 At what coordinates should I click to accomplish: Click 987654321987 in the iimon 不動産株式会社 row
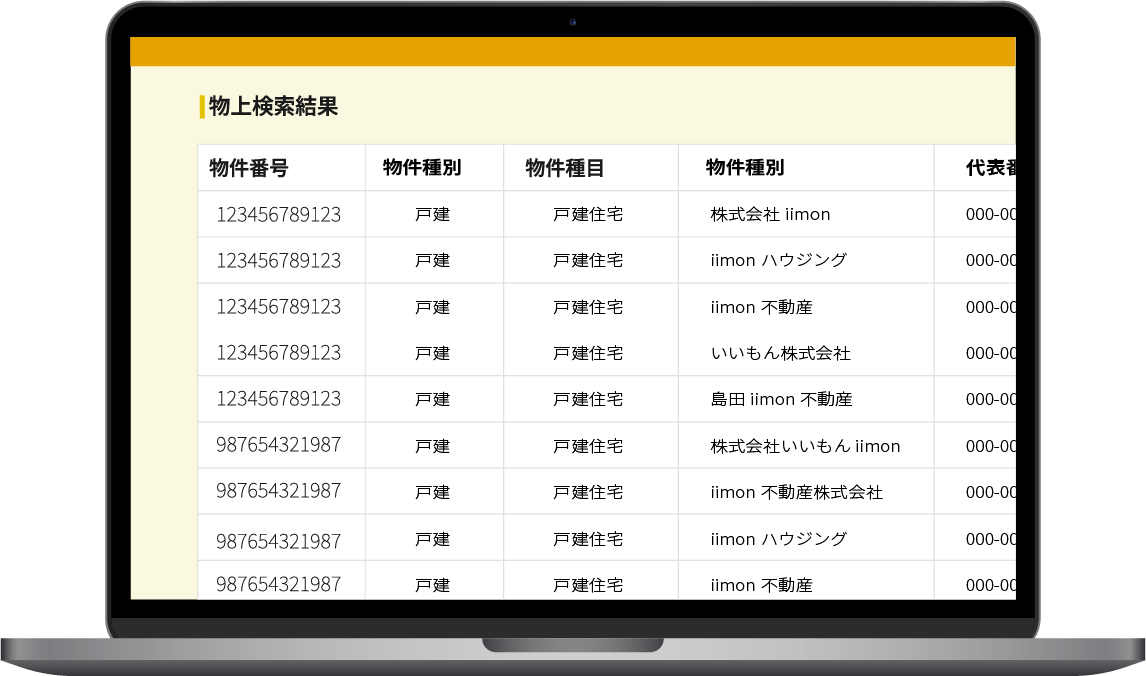click(x=278, y=492)
